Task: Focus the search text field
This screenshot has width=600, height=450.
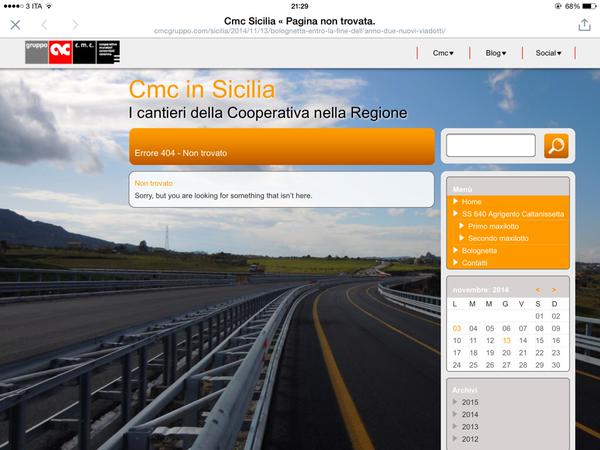Action: 491,146
